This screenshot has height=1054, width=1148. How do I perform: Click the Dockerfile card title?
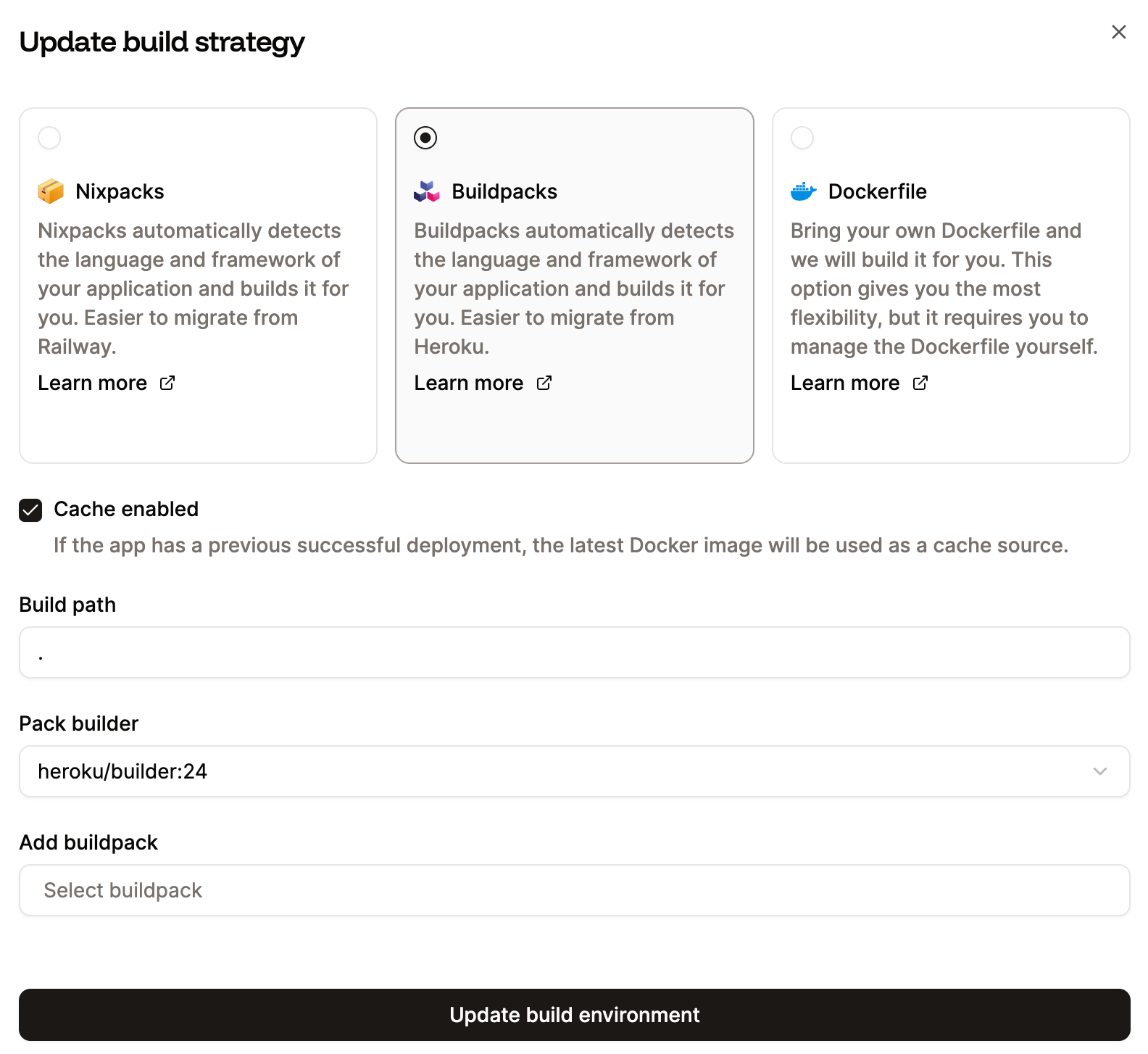(x=878, y=191)
